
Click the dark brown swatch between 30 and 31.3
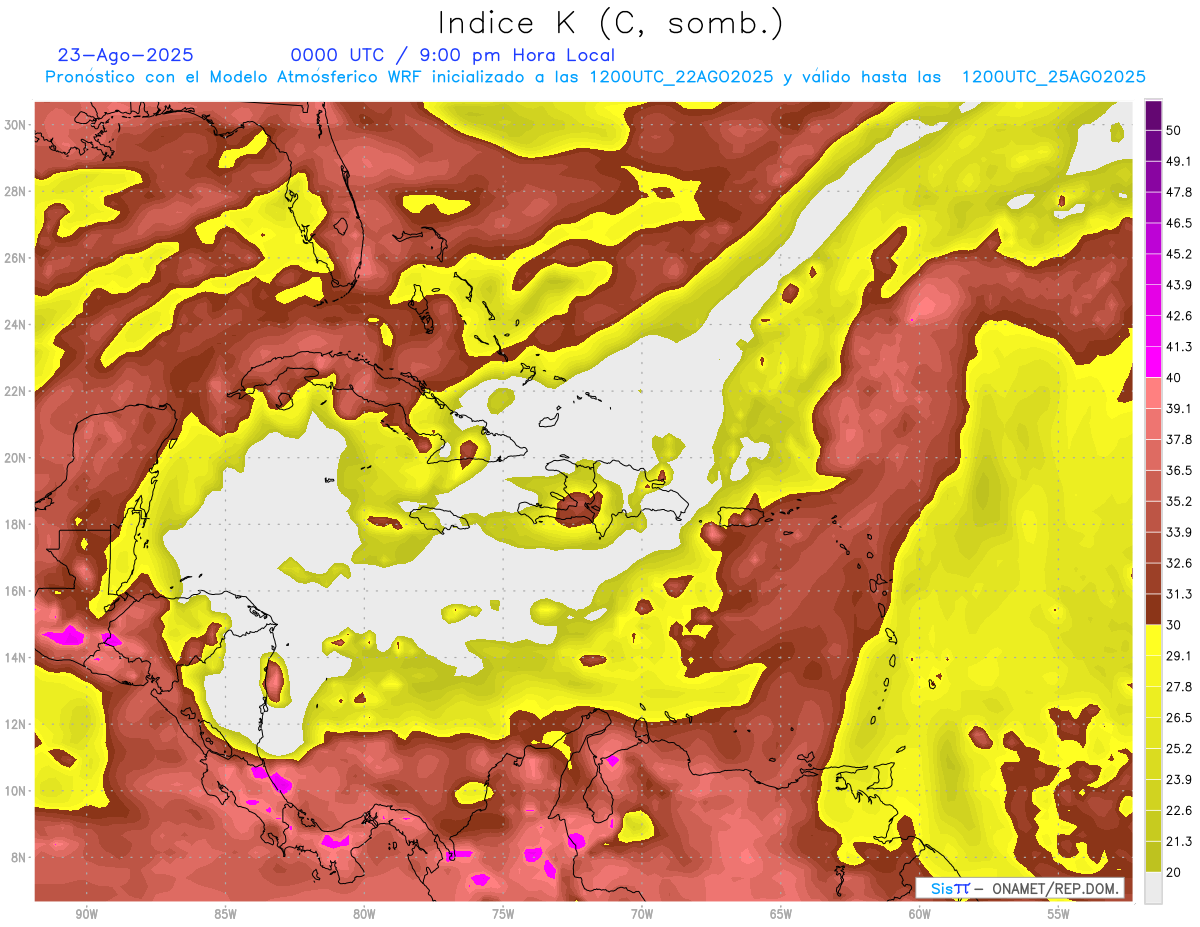point(1153,610)
